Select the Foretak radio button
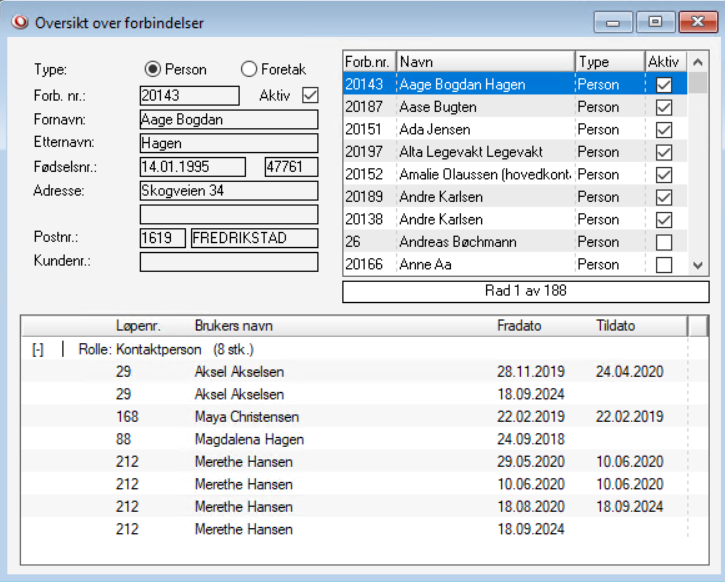Screen dimensions: 725x582 pyautogui.click(x=249, y=69)
